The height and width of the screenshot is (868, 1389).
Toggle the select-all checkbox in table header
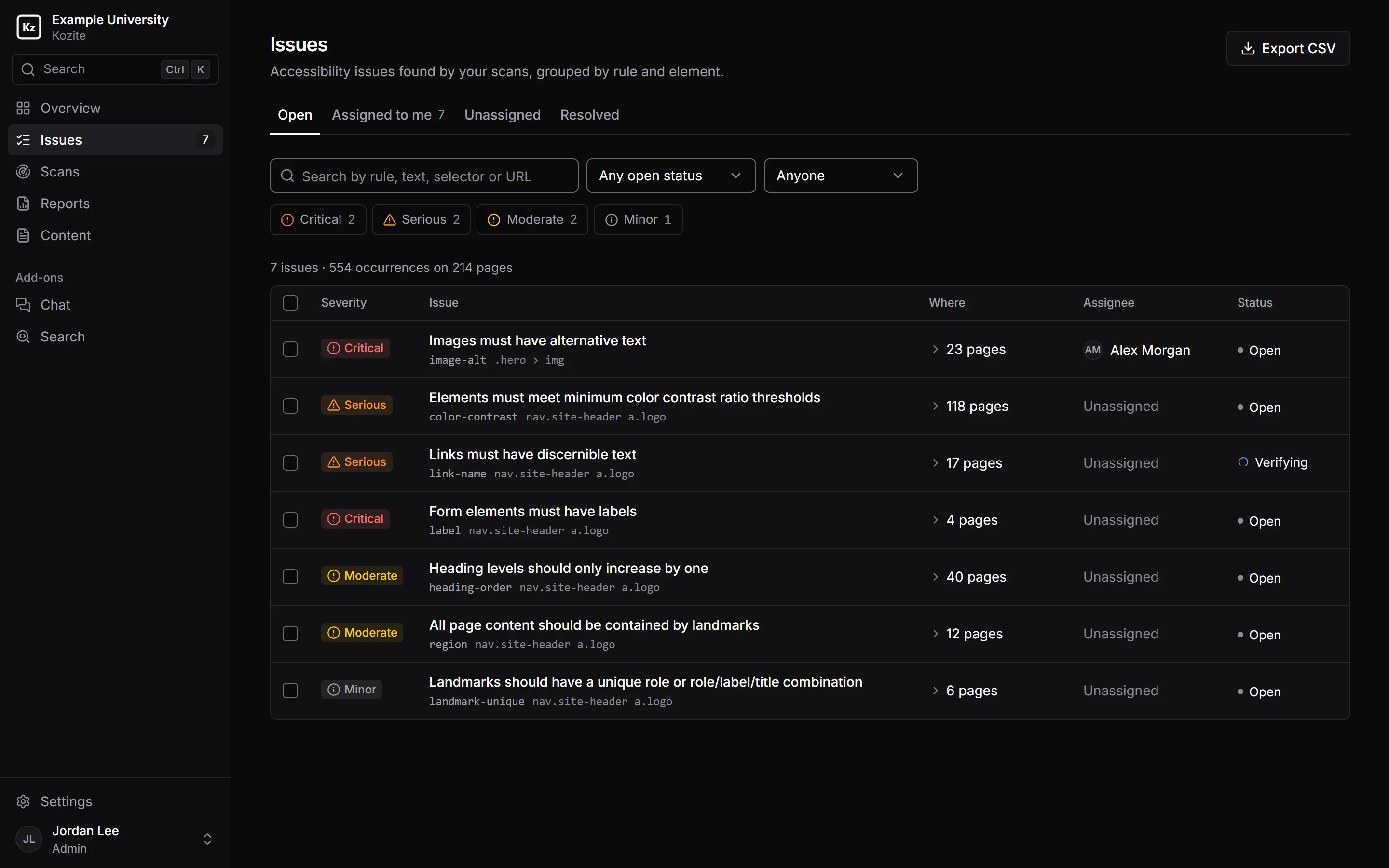coord(290,303)
